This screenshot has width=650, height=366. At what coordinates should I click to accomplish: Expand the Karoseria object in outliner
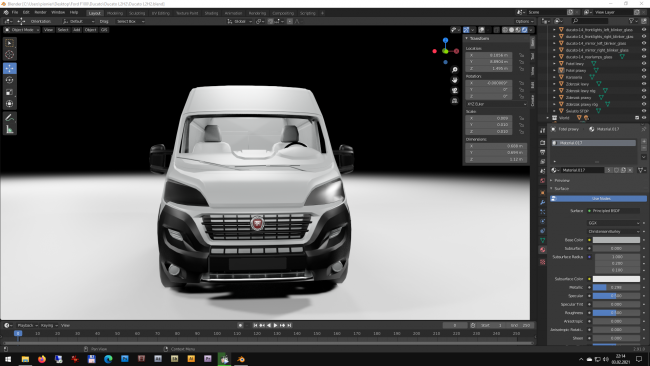pos(554,77)
